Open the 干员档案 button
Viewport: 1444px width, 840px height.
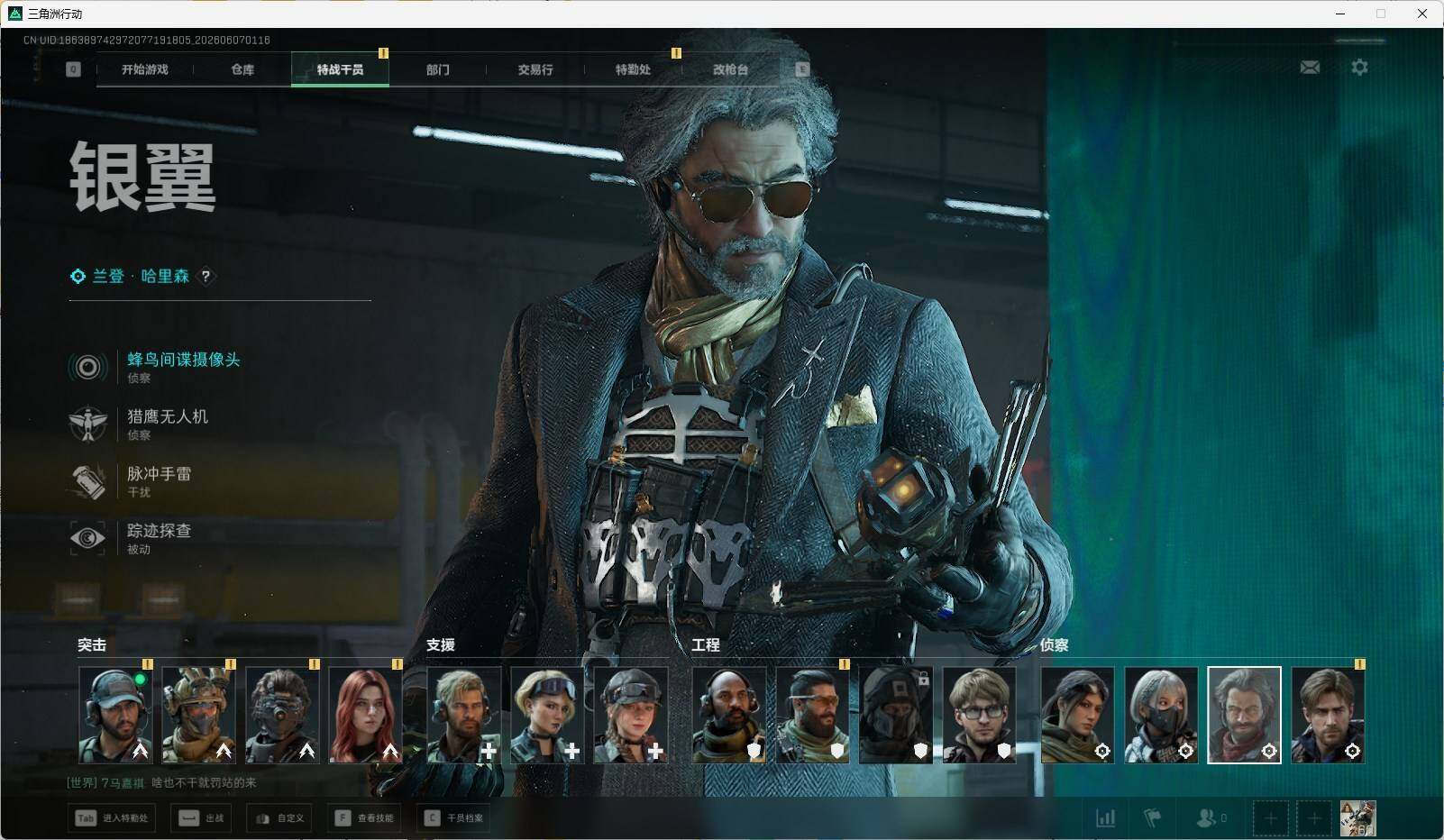coord(453,818)
